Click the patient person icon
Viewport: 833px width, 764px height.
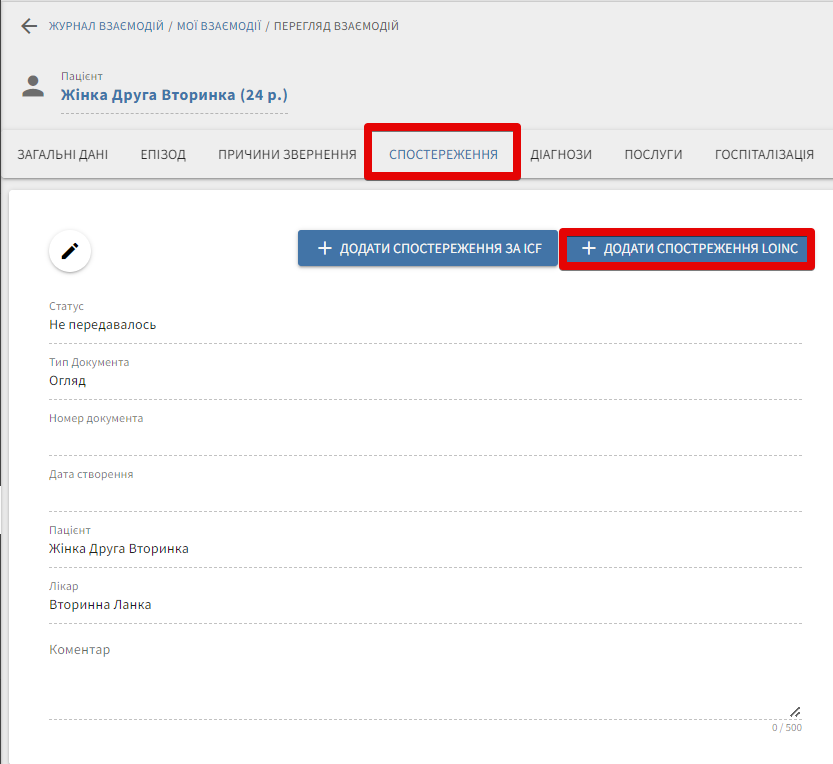34,86
